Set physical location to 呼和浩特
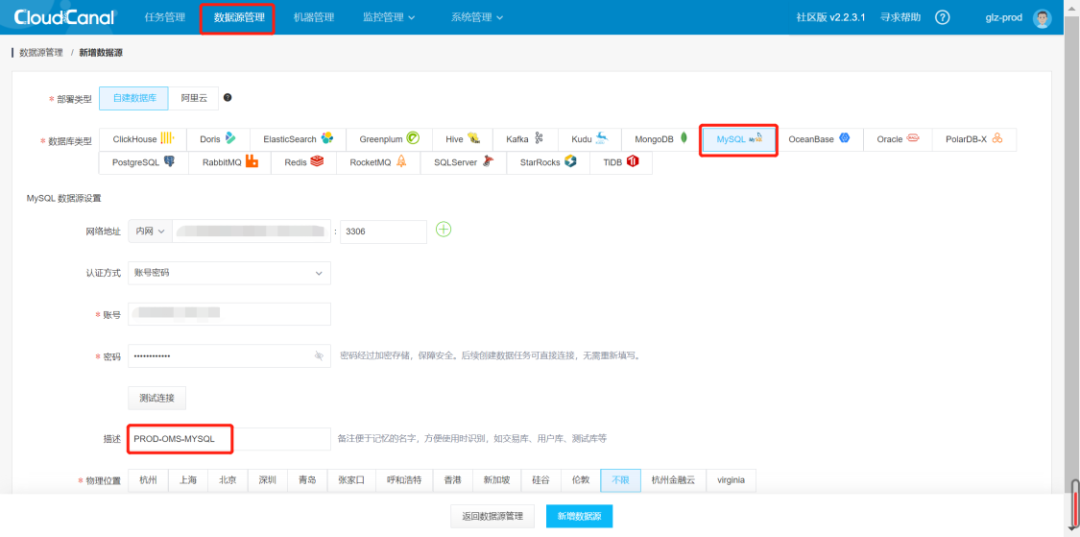This screenshot has width=1080, height=537. [404, 481]
